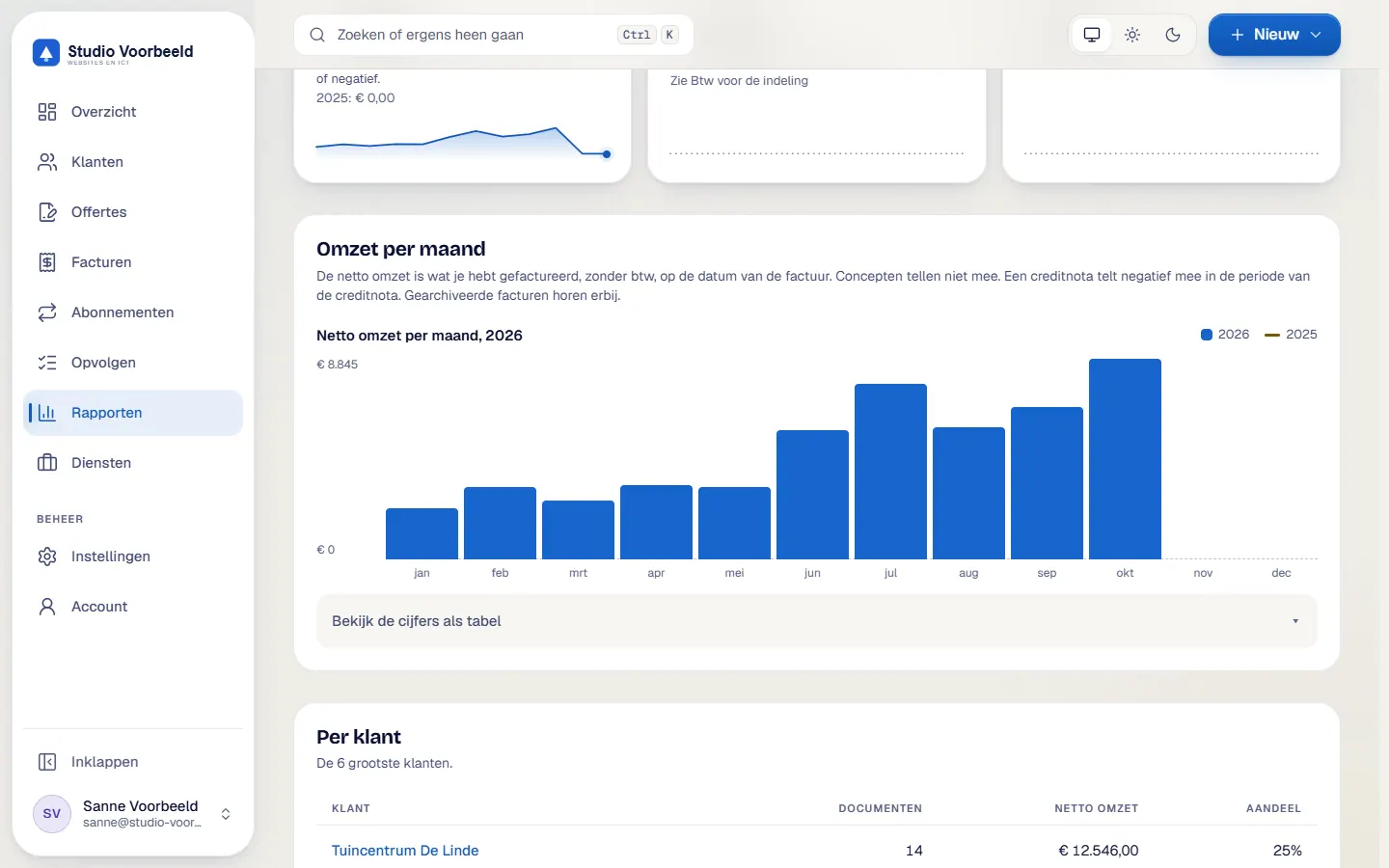Collapse the sidebar with Inklappen

(x=133, y=762)
